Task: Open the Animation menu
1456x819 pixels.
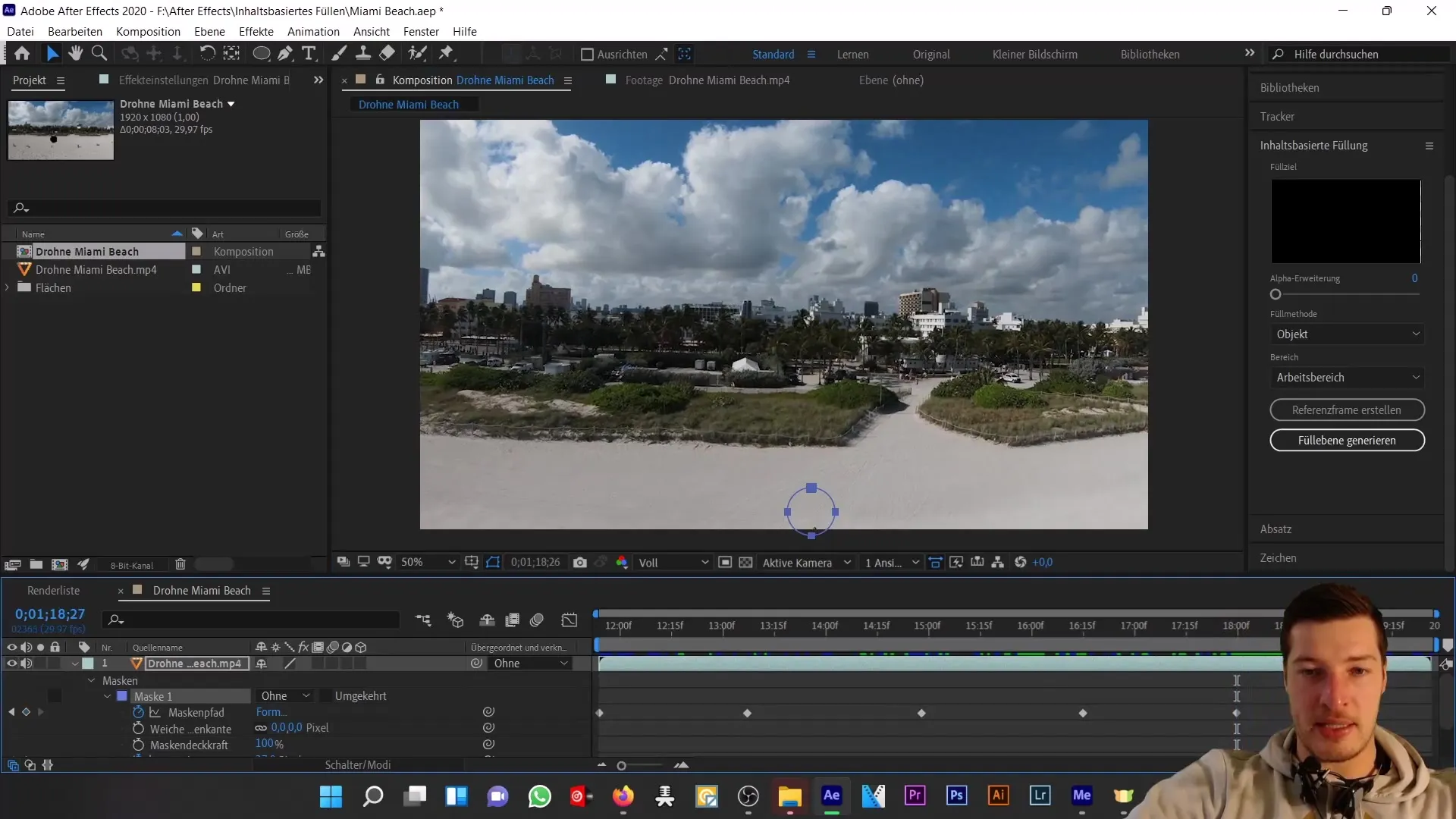Action: click(x=313, y=32)
